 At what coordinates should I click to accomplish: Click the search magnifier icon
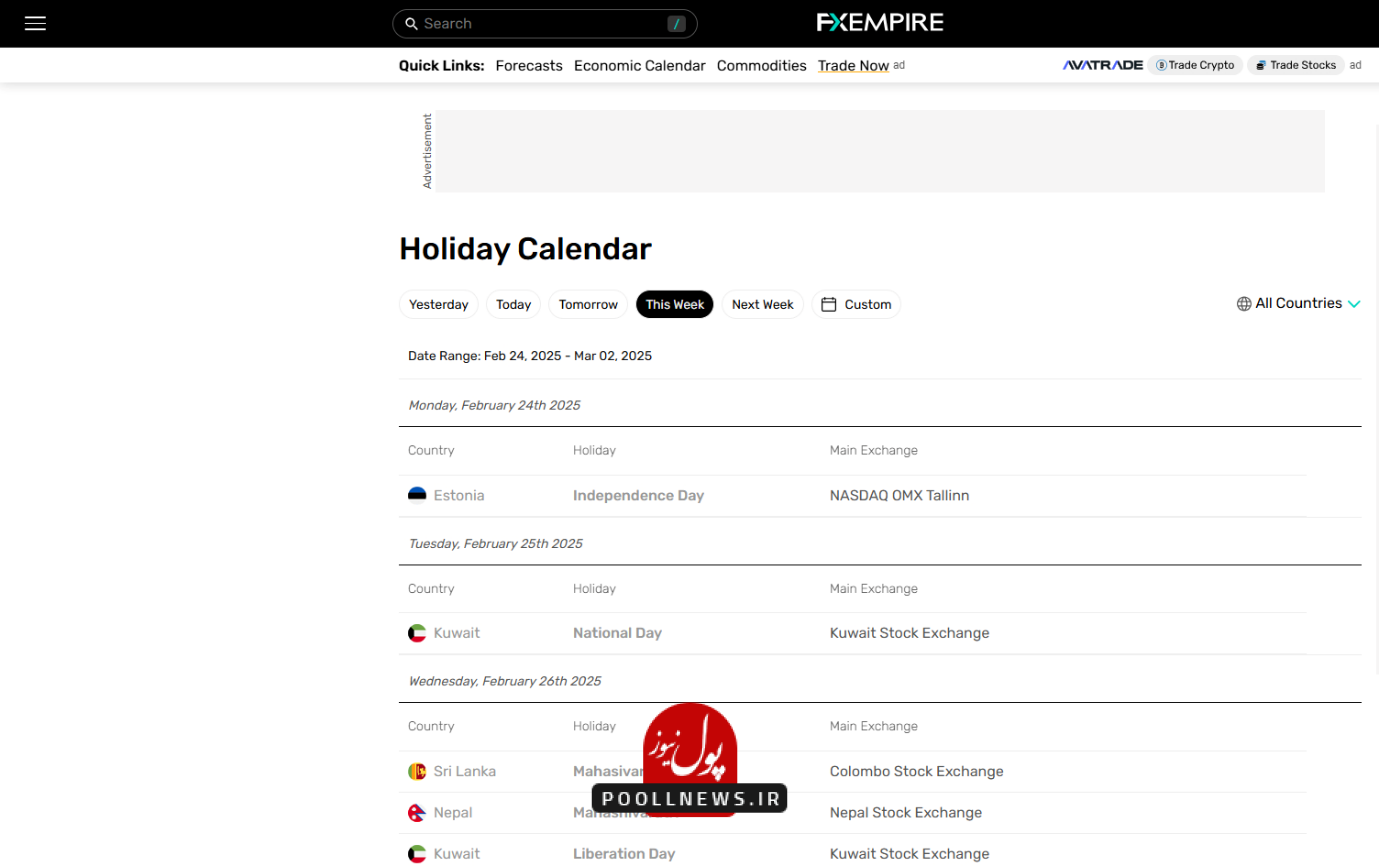pyautogui.click(x=410, y=23)
